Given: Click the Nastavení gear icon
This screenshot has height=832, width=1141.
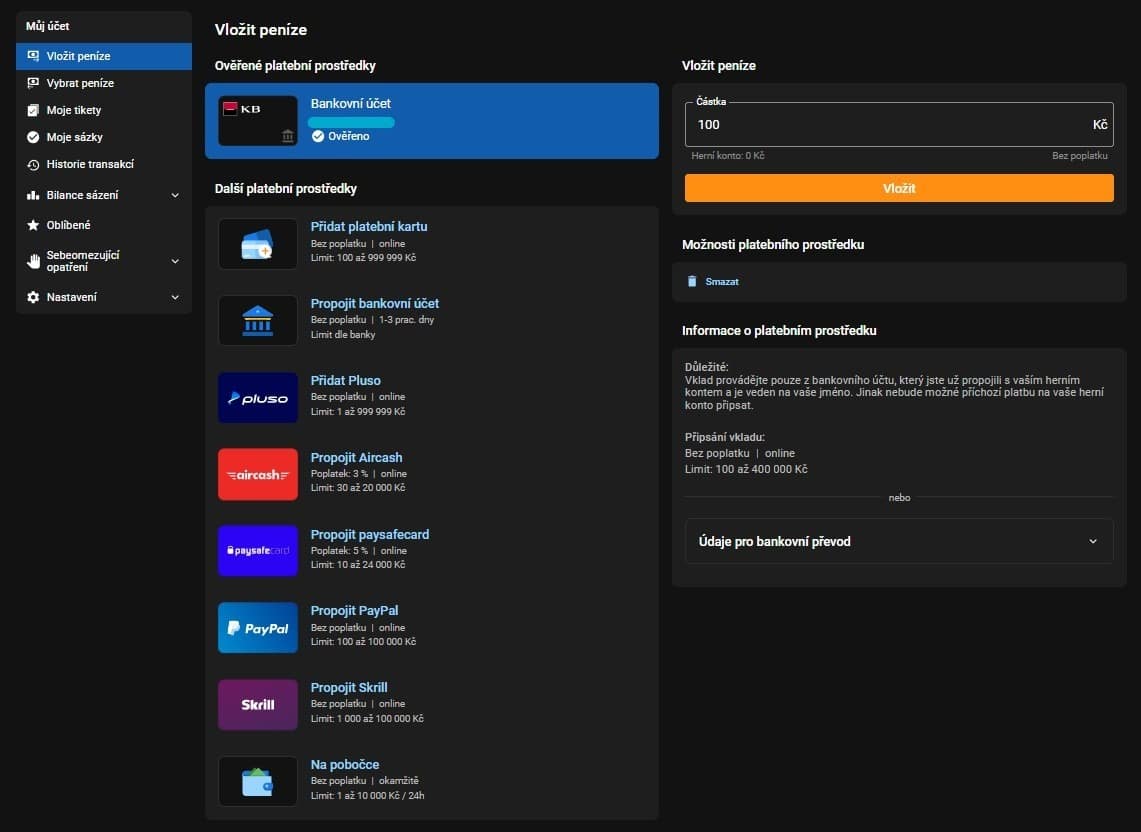Looking at the screenshot, I should (33, 297).
